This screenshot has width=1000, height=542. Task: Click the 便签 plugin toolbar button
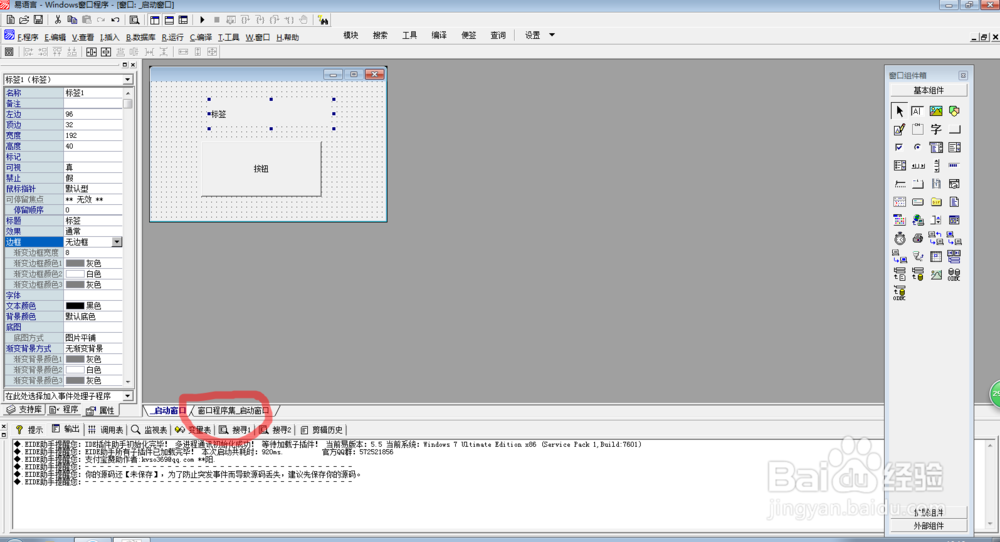(469, 35)
